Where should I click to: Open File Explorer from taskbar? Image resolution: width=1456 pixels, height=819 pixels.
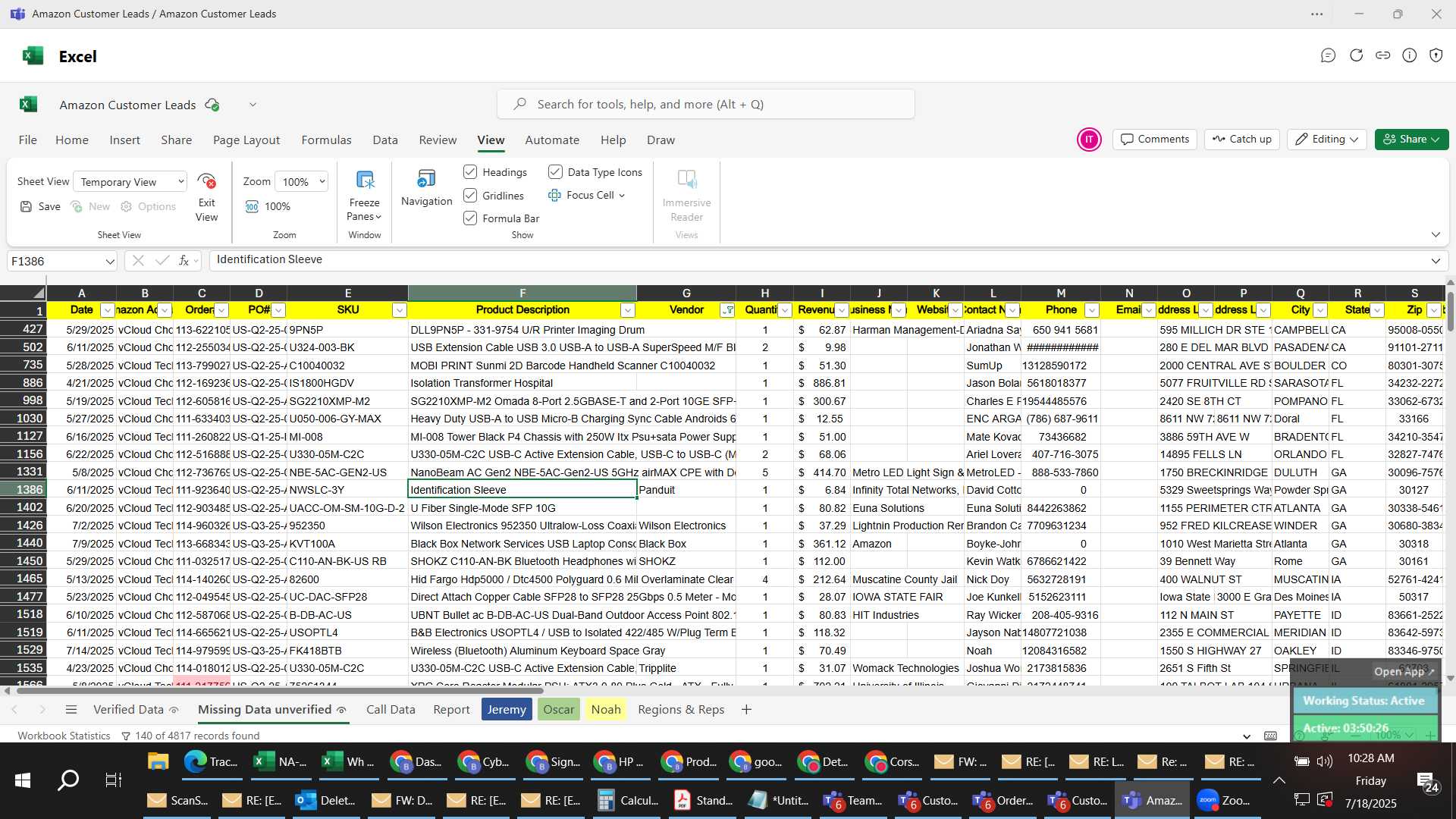pos(158,761)
